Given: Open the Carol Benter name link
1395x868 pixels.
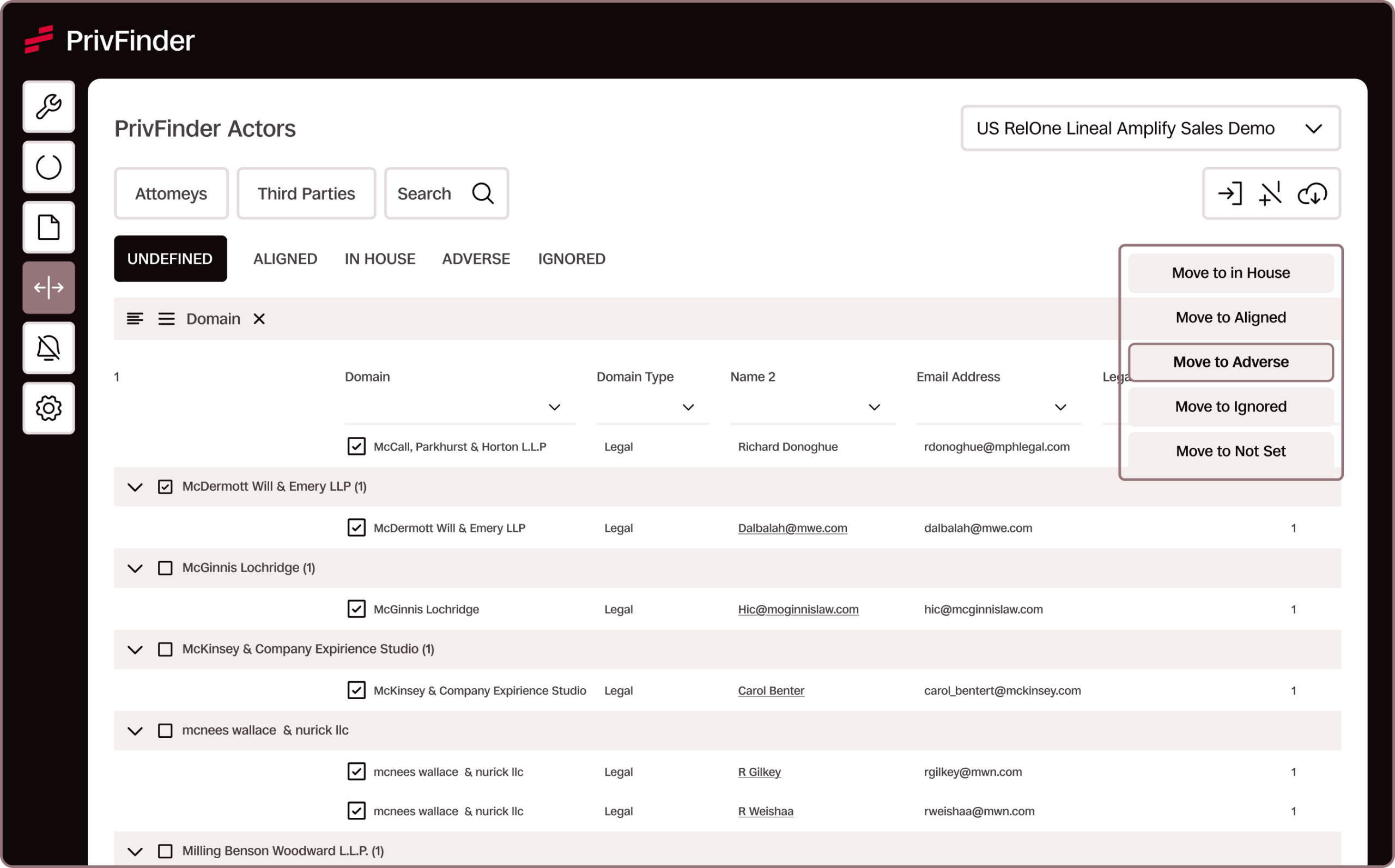Looking at the screenshot, I should click(771, 690).
